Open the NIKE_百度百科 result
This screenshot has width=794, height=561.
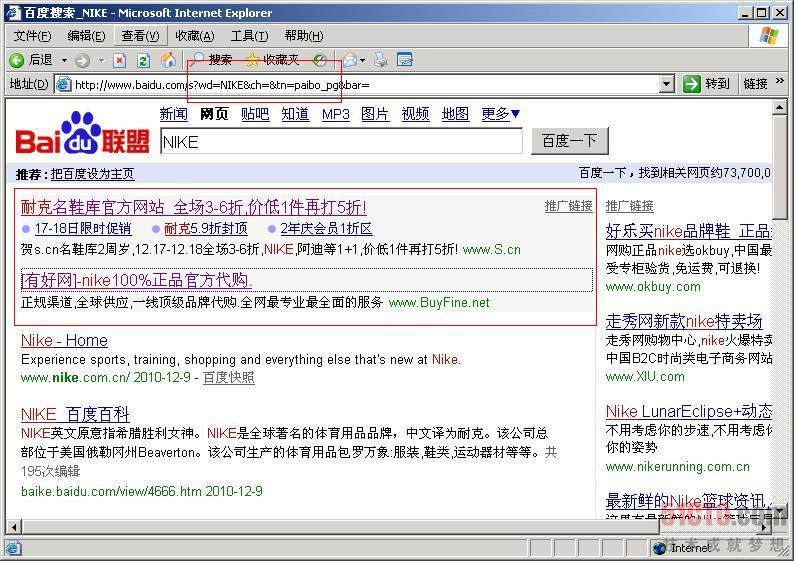(75, 414)
